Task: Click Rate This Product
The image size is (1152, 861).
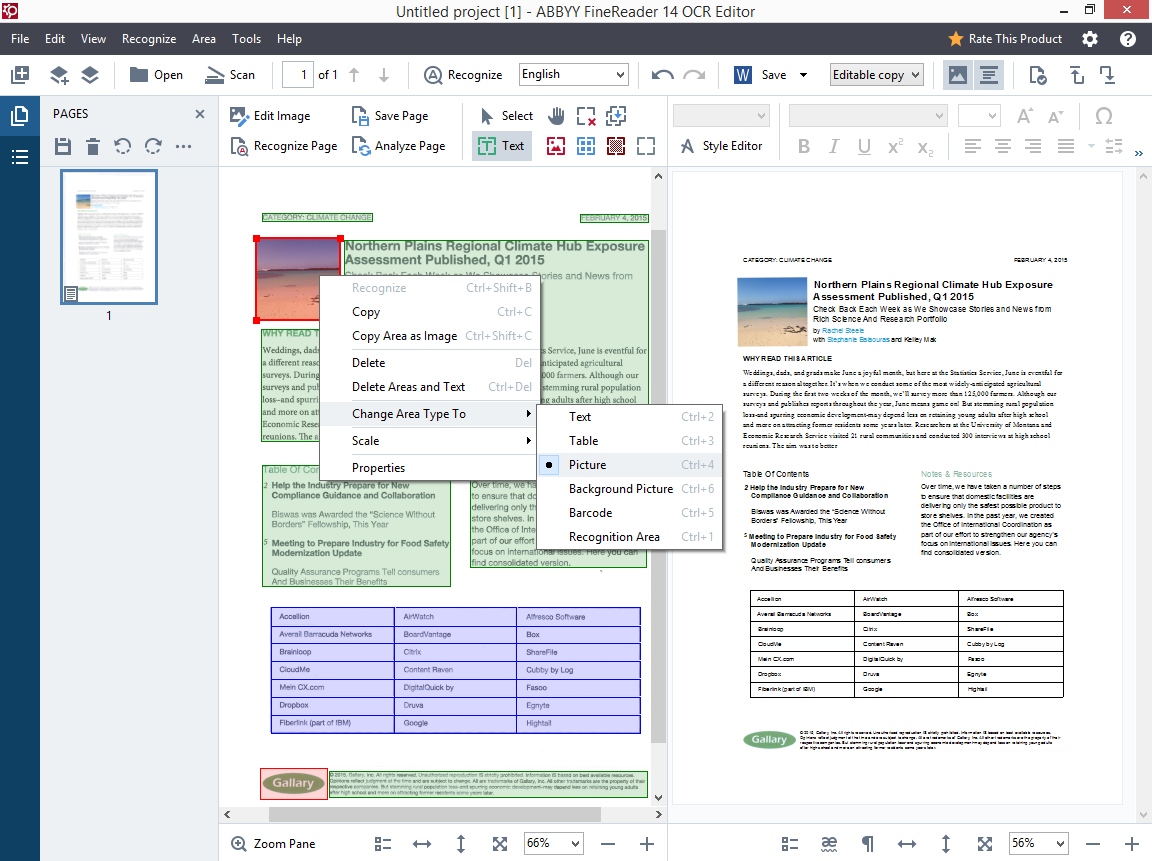Action: [x=1005, y=39]
